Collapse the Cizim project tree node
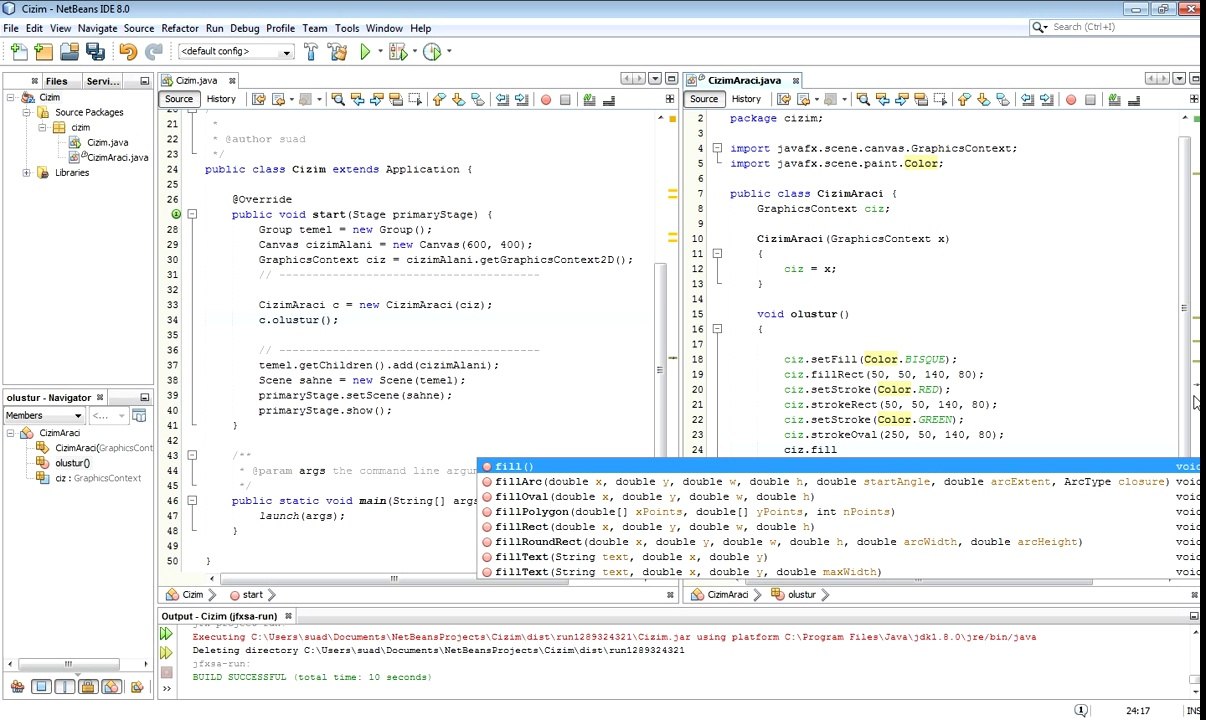 [12, 97]
